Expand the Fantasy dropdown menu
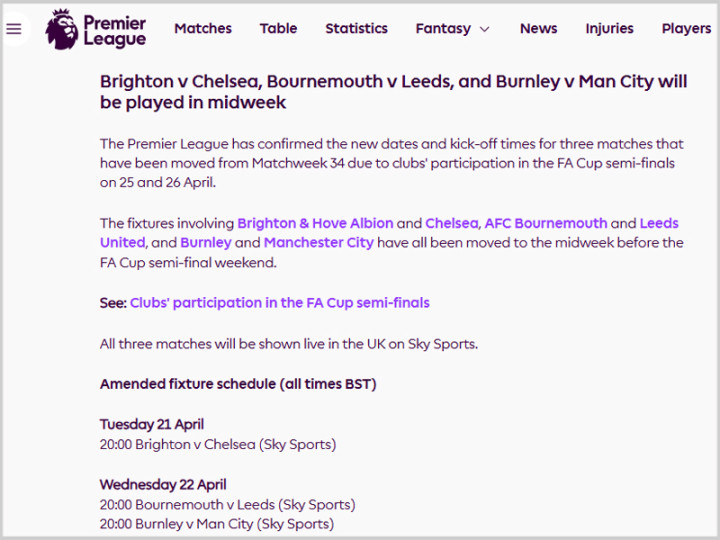Image resolution: width=720 pixels, height=540 pixels. tap(453, 29)
